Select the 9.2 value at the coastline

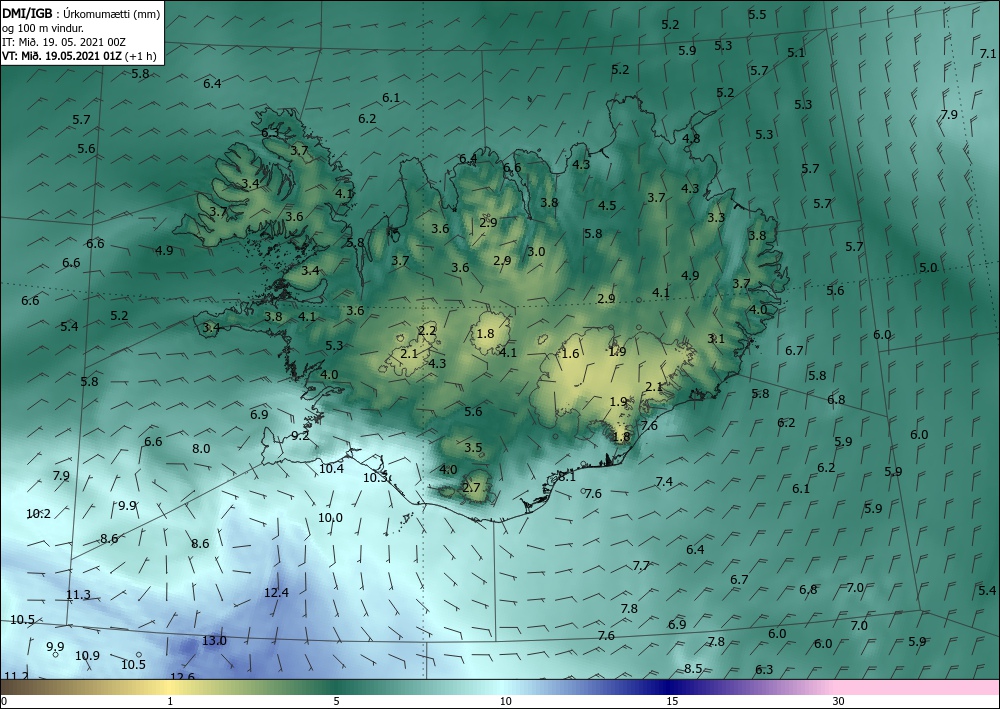[x=300, y=436]
